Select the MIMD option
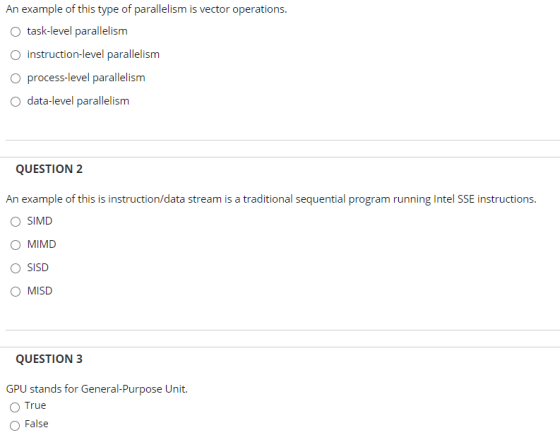 coord(15,245)
